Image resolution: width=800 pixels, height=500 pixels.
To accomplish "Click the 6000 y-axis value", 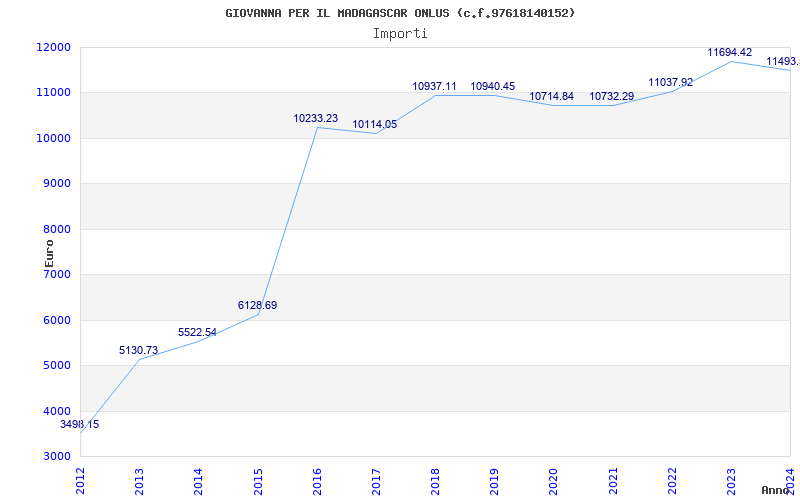I will pyautogui.click(x=56, y=320).
